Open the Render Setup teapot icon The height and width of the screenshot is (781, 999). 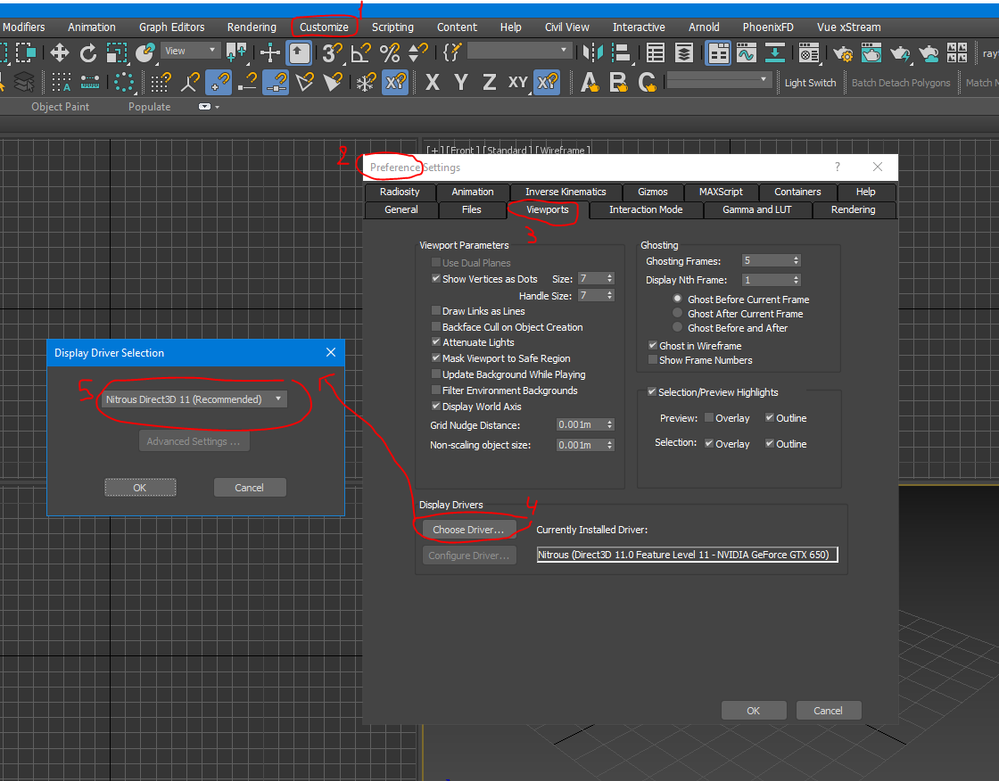tap(843, 53)
